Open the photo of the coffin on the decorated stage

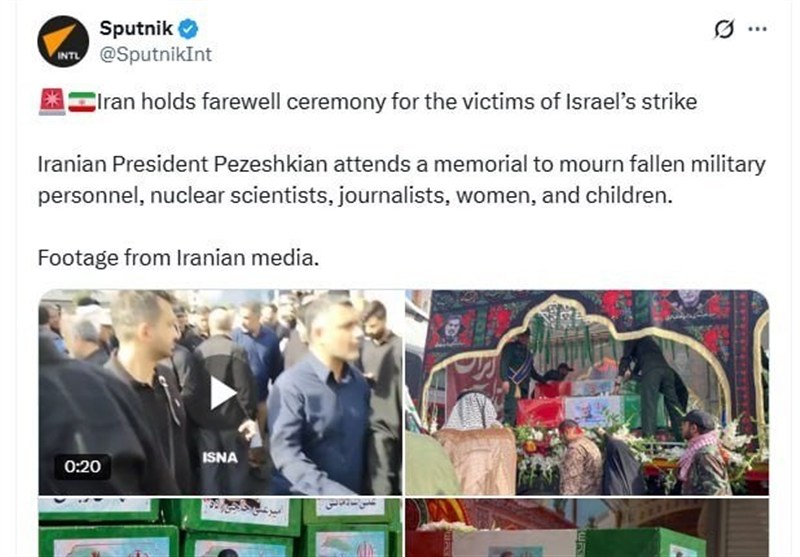pyautogui.click(x=587, y=392)
